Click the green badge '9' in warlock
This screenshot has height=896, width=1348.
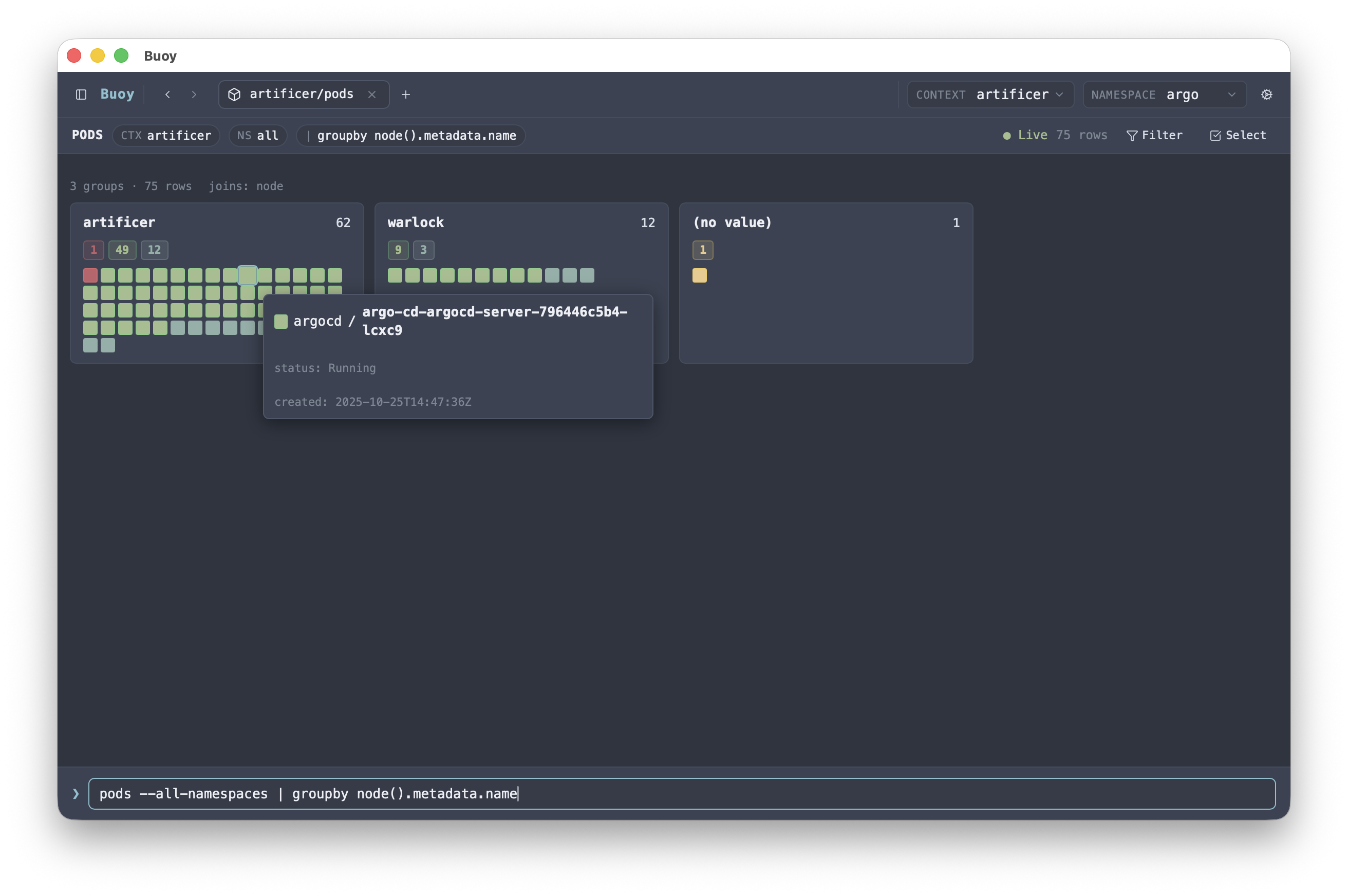tap(398, 250)
